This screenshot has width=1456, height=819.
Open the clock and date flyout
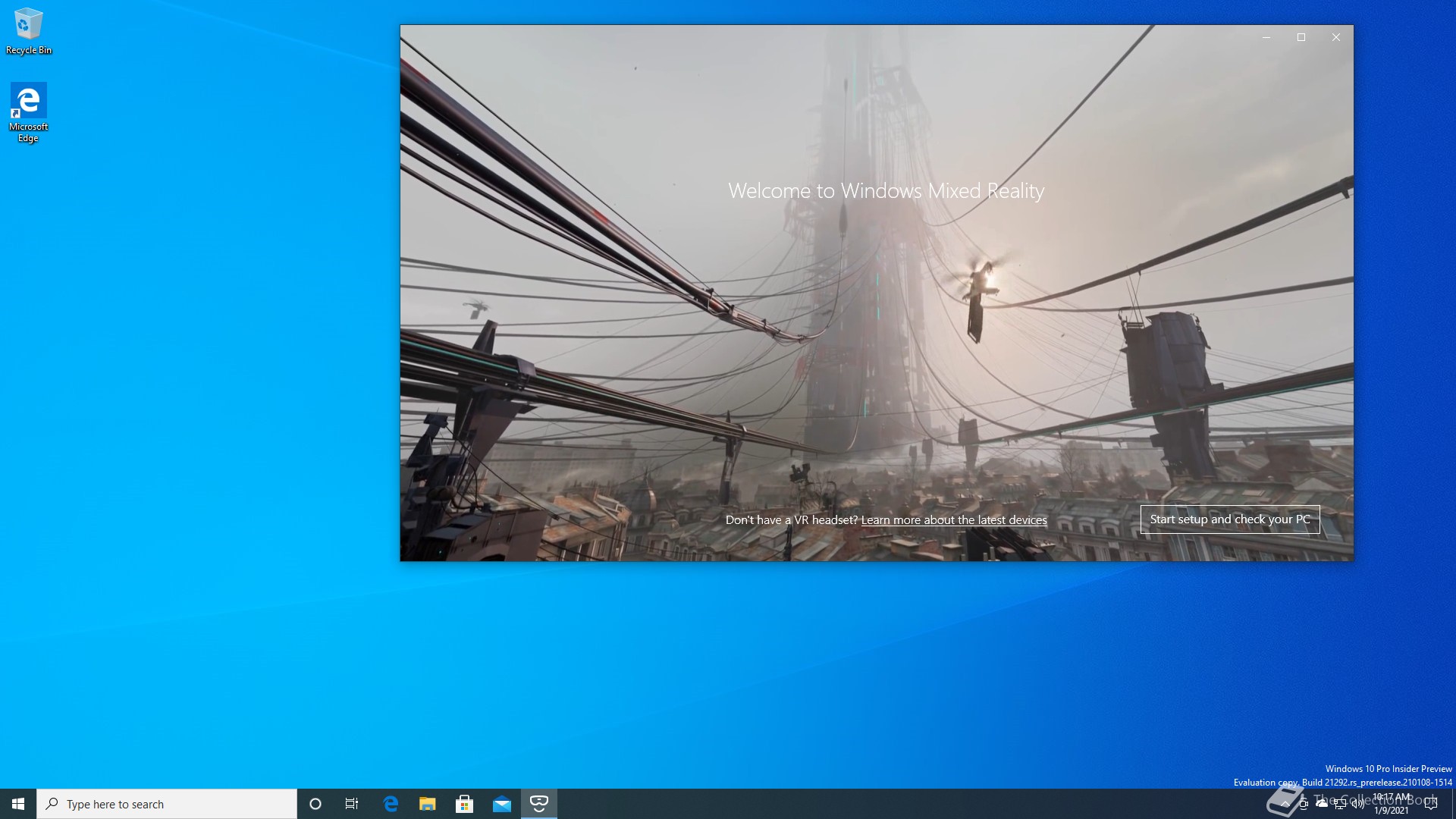1392,804
